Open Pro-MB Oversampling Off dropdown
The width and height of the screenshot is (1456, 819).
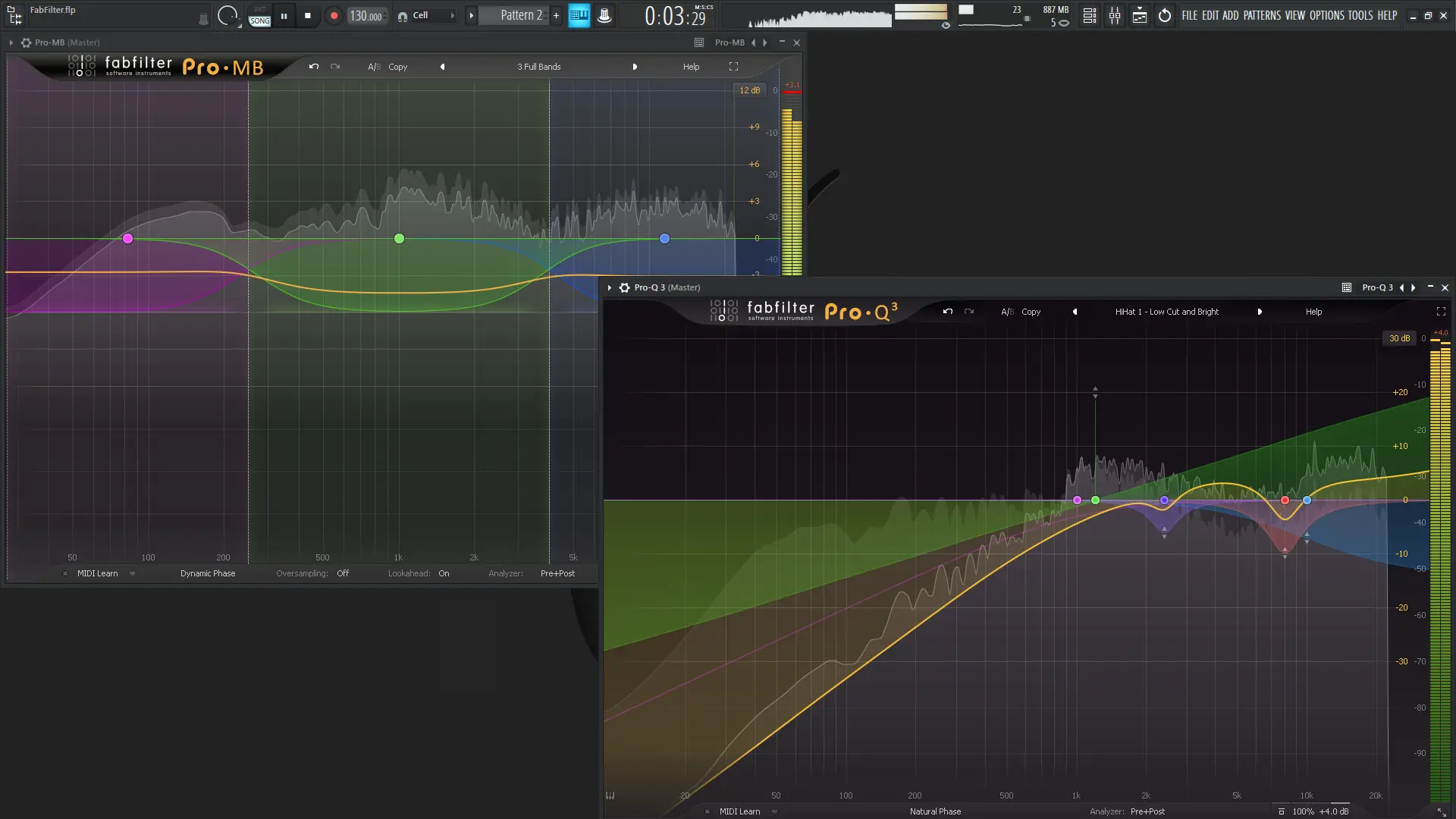[x=343, y=573]
